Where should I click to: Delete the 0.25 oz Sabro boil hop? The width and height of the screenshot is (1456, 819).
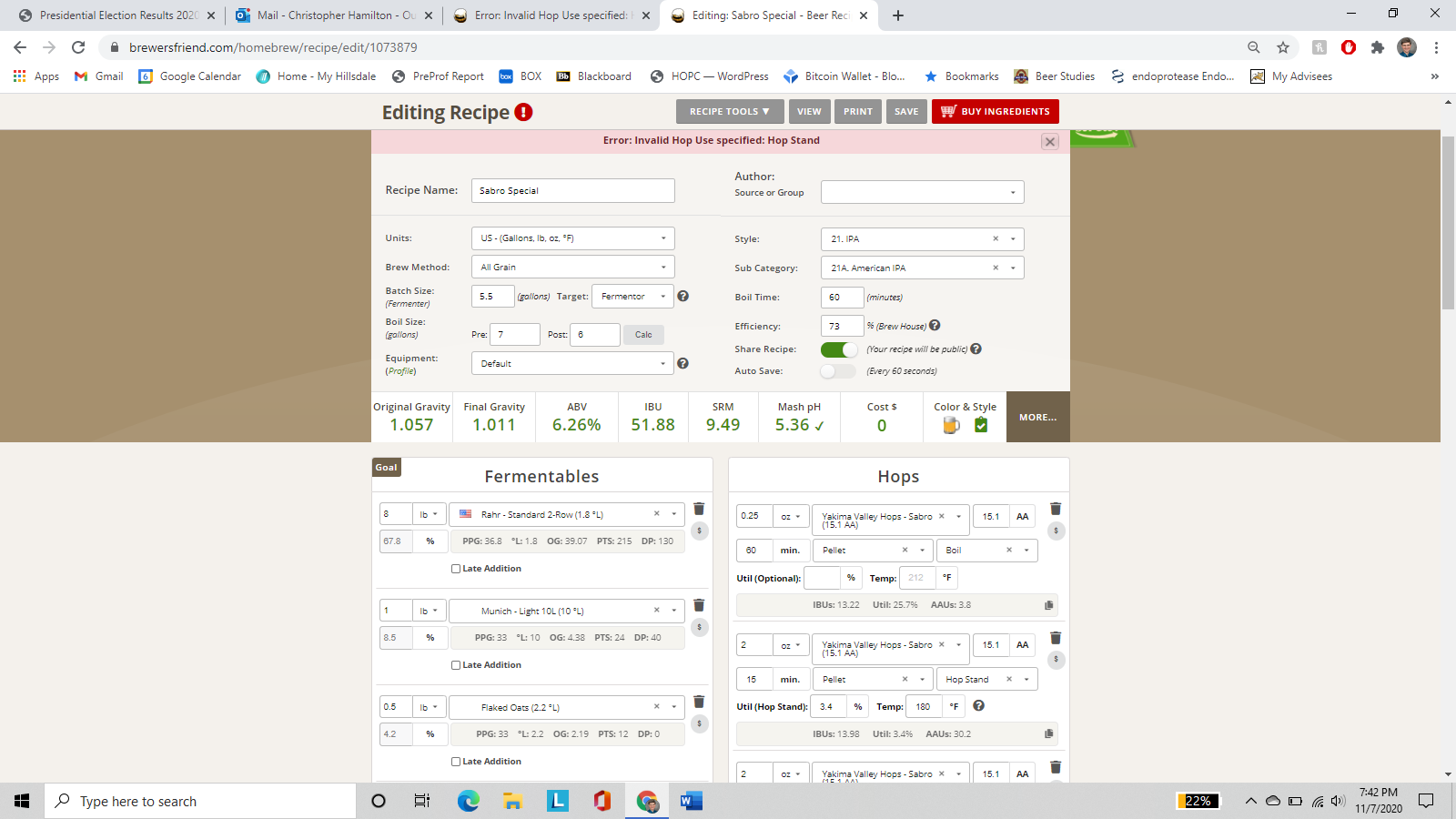1056,509
